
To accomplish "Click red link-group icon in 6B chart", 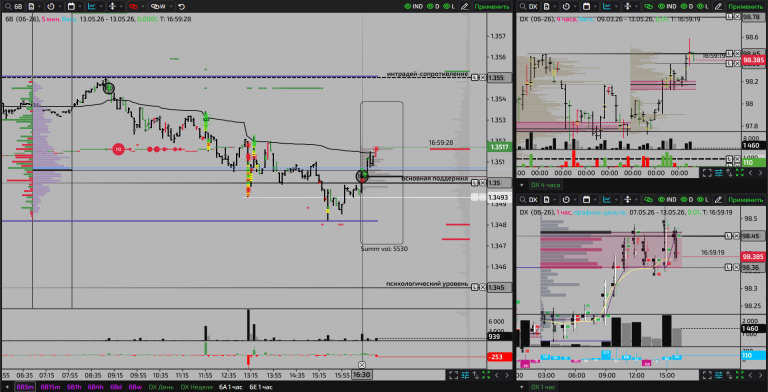I will (133, 6).
